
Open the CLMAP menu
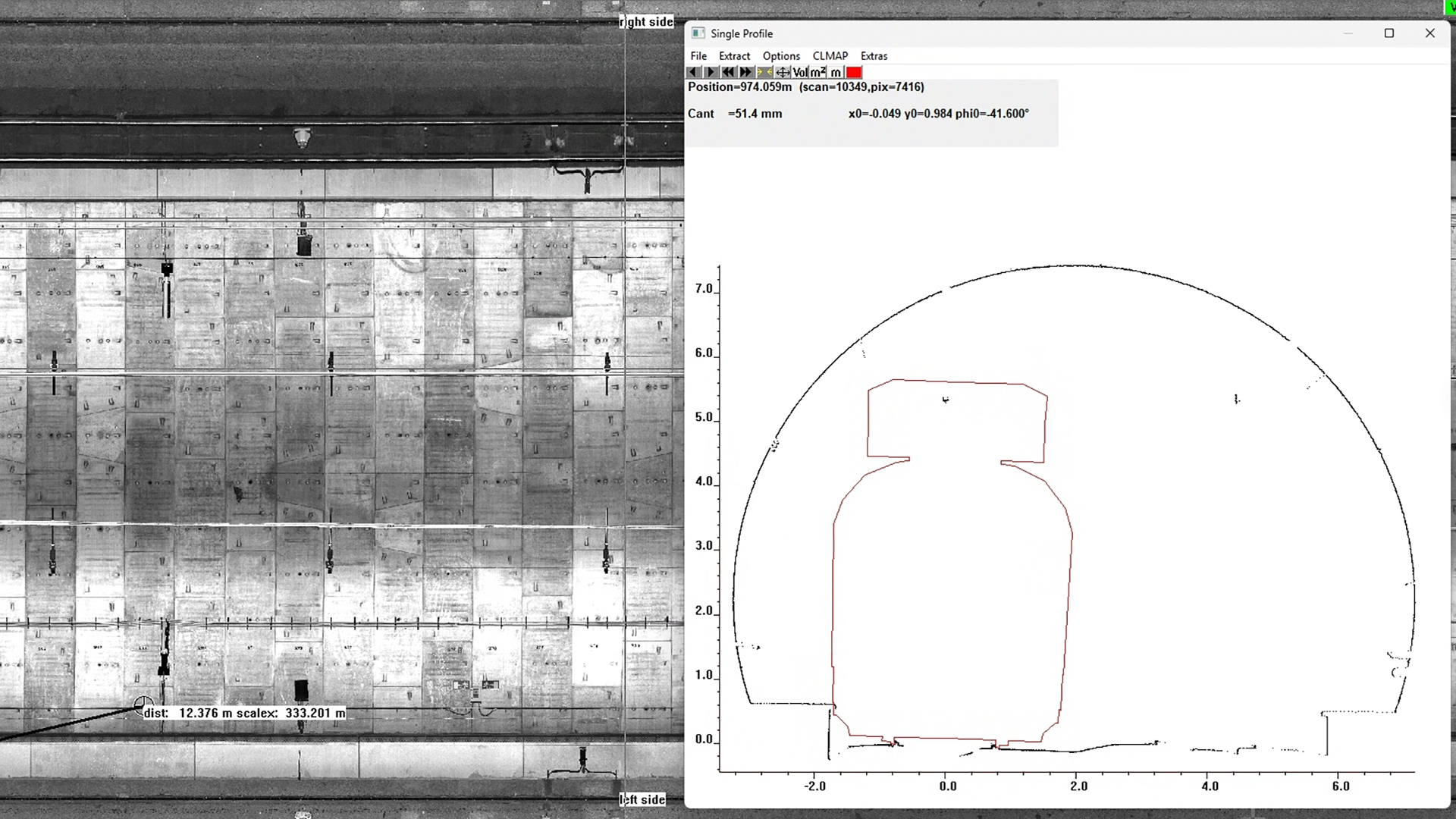pos(830,56)
